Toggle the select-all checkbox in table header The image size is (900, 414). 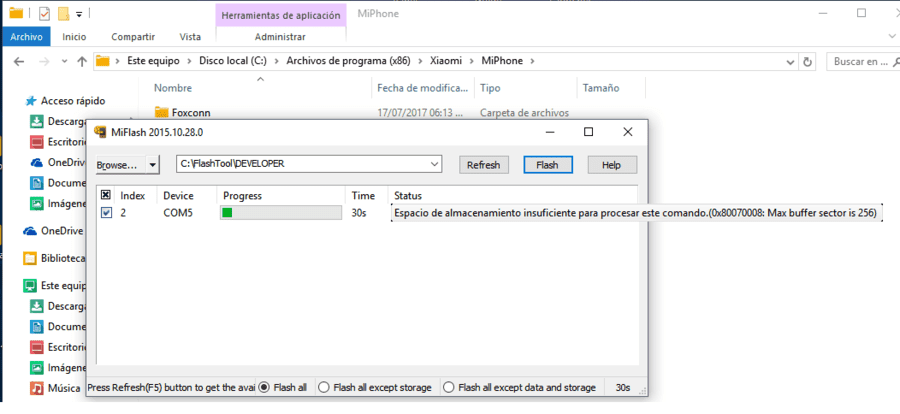click(x=106, y=195)
